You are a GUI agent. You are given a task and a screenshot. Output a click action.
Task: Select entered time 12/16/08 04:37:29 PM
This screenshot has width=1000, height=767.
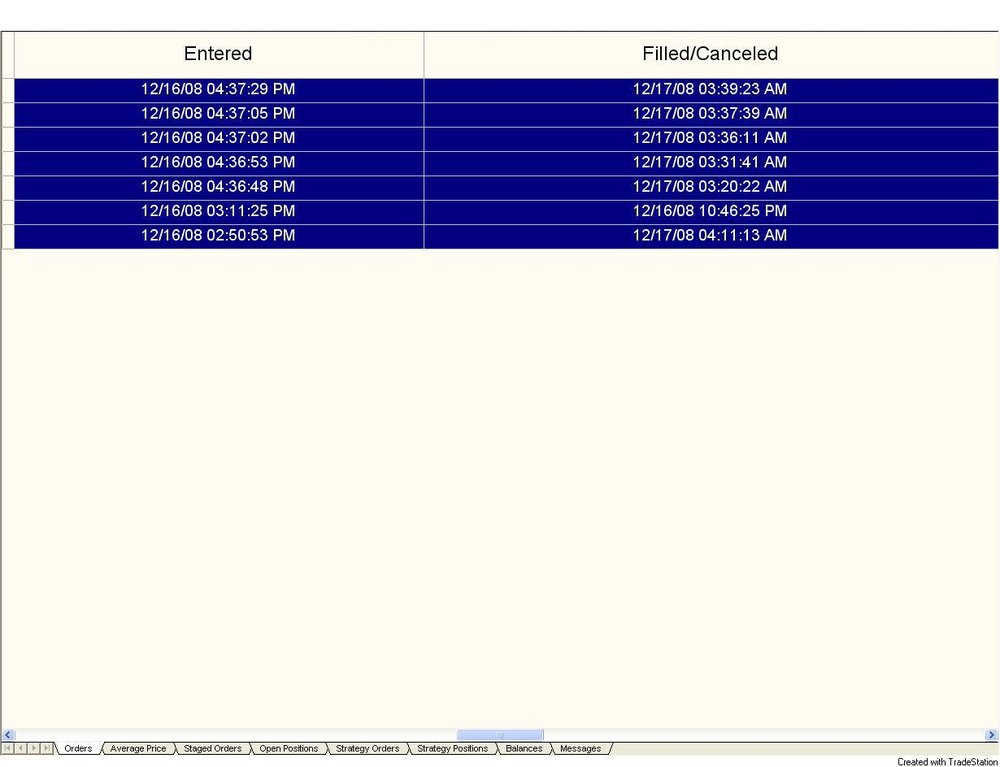tap(218, 89)
